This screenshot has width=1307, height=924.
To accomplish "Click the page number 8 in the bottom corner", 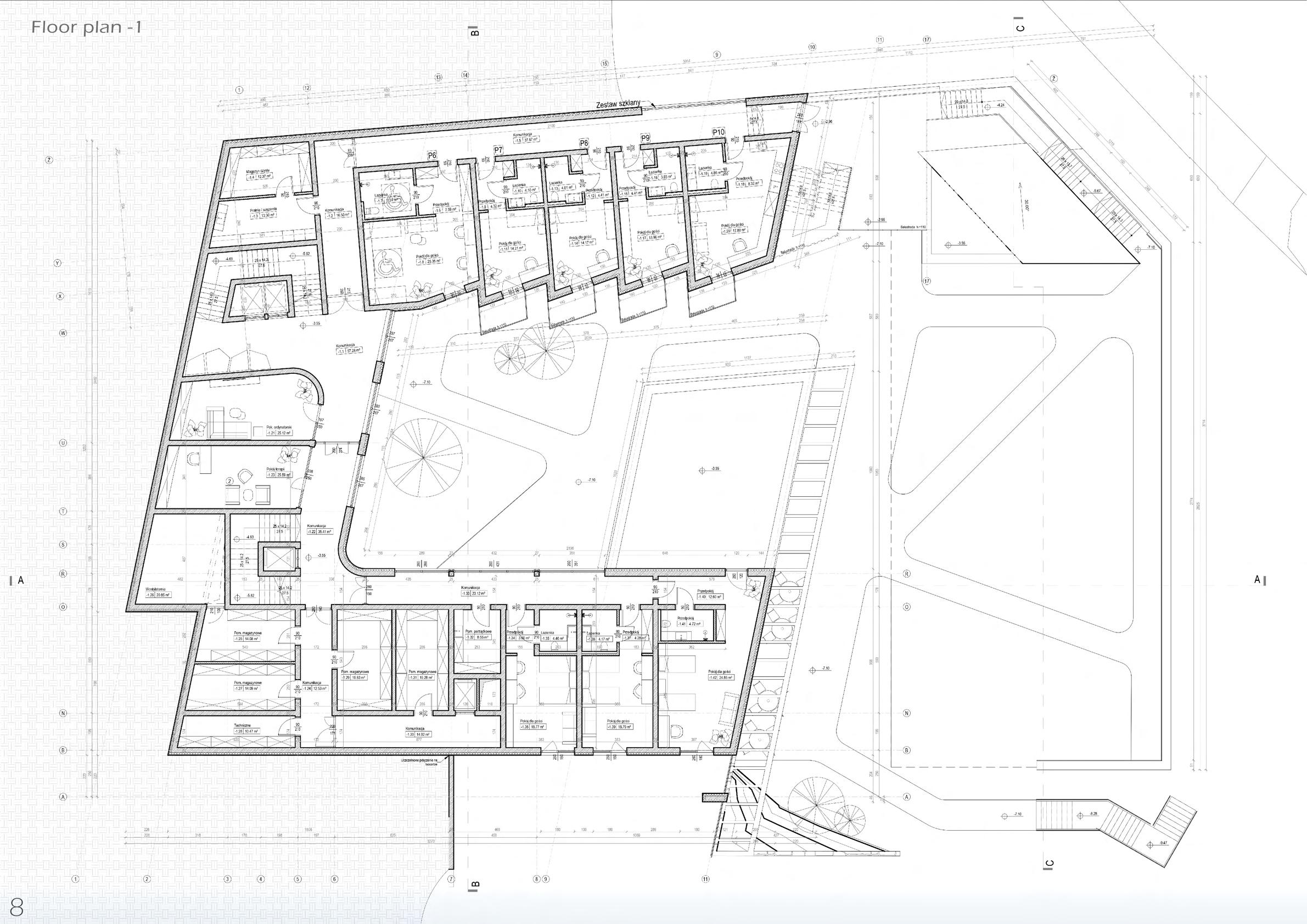I will [16, 906].
